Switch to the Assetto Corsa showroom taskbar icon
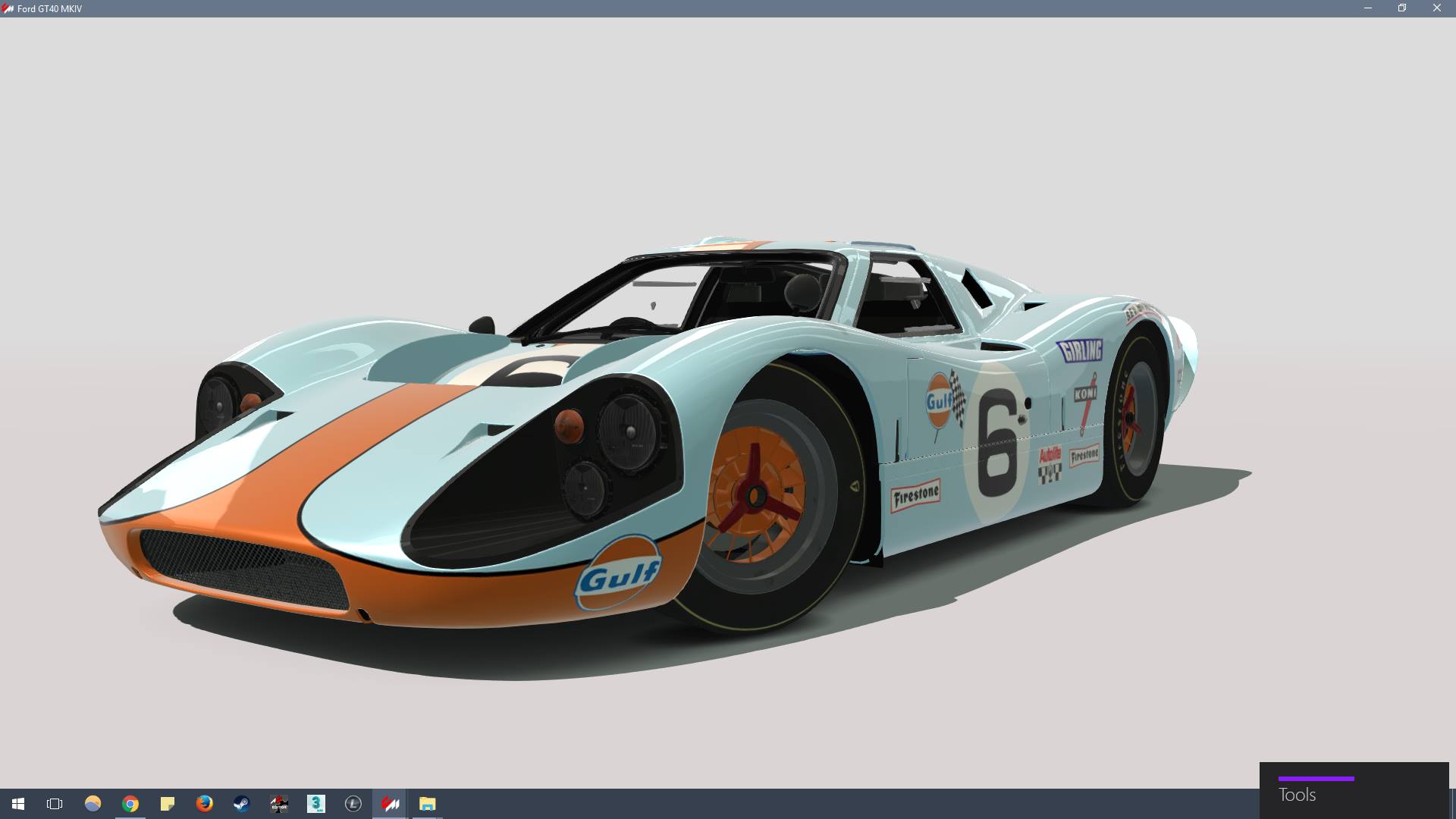The width and height of the screenshot is (1456, 819). coord(391,804)
